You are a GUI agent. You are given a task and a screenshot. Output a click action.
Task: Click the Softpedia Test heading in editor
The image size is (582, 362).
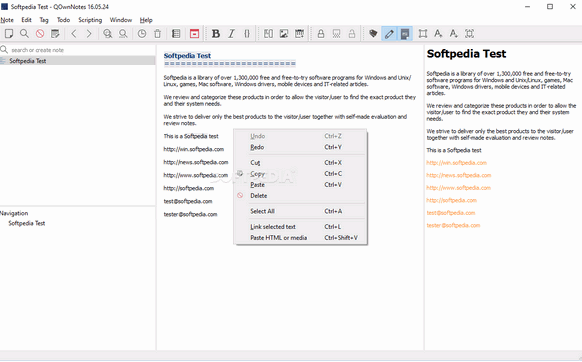click(x=187, y=56)
